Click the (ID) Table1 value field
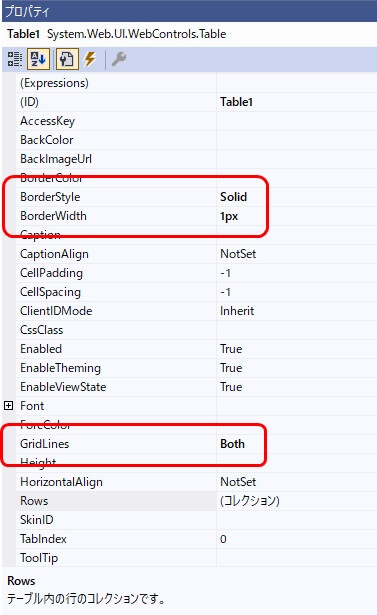This screenshot has height=615, width=377. click(297, 102)
